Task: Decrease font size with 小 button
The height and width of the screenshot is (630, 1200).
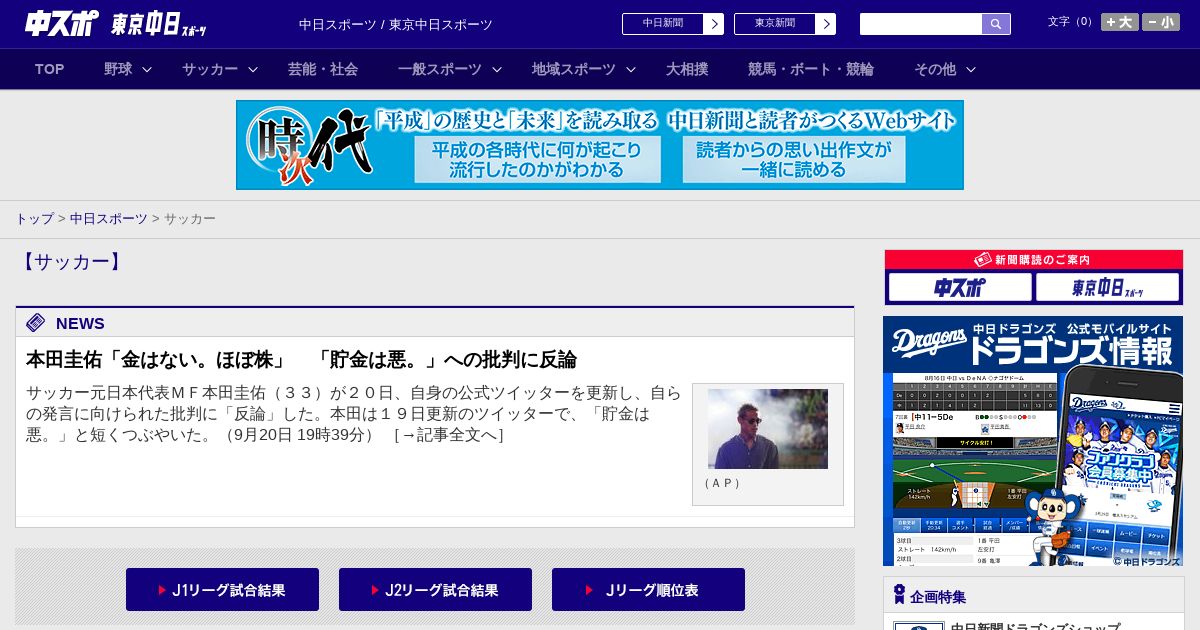Action: click(x=1161, y=22)
